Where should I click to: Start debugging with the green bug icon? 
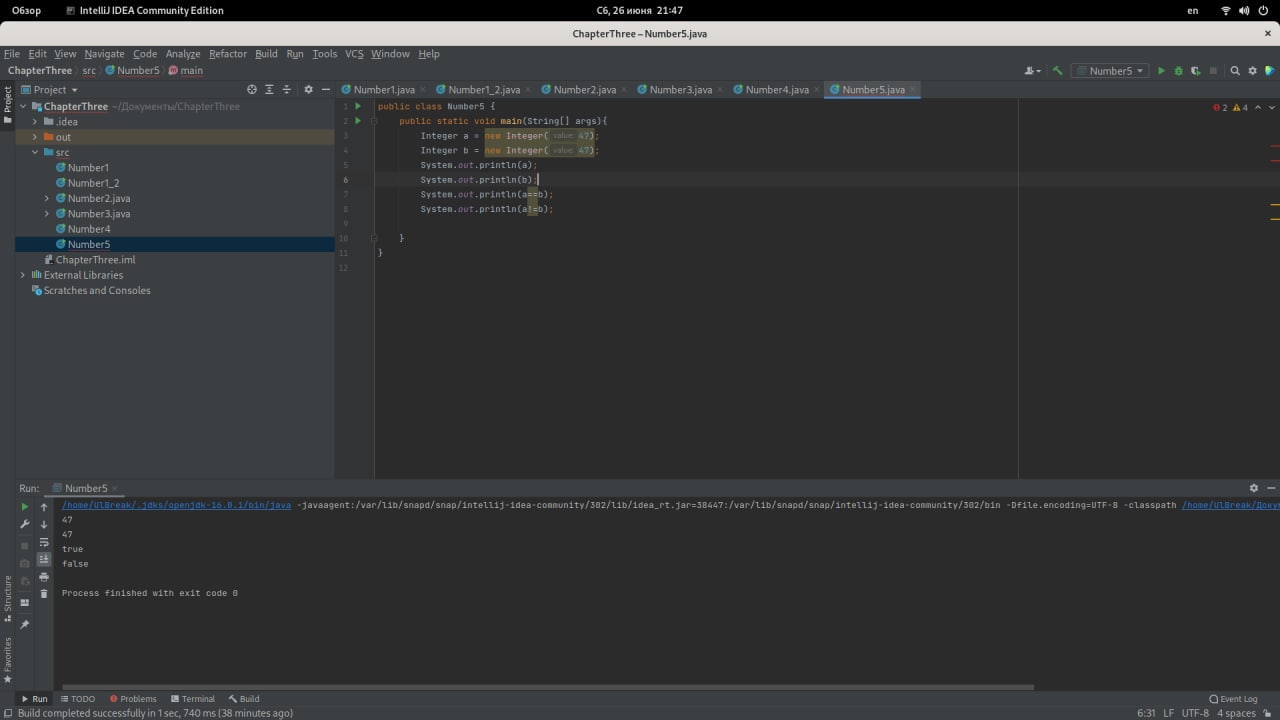[1178, 71]
